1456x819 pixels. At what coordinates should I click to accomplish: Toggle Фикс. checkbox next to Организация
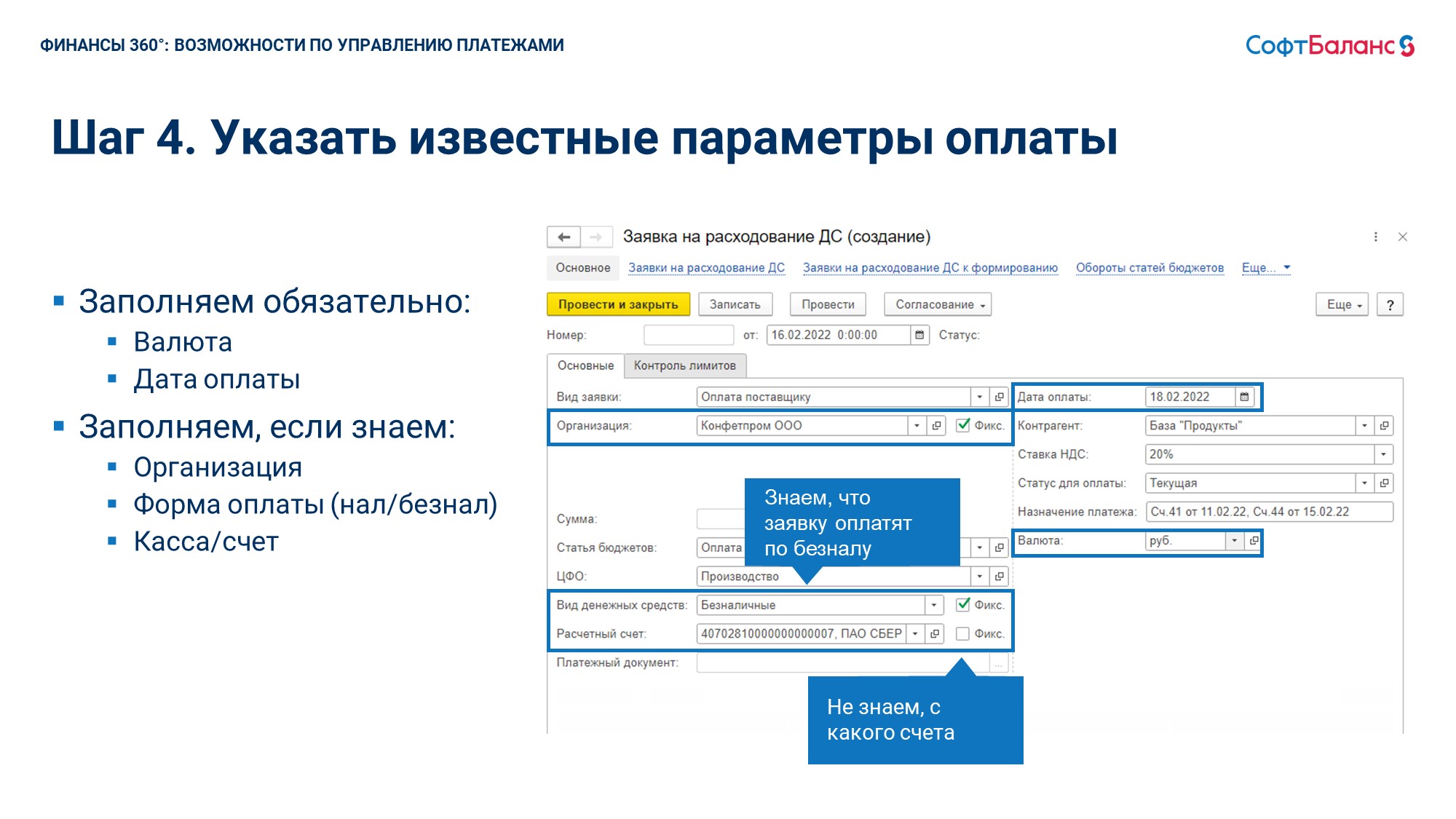[962, 425]
